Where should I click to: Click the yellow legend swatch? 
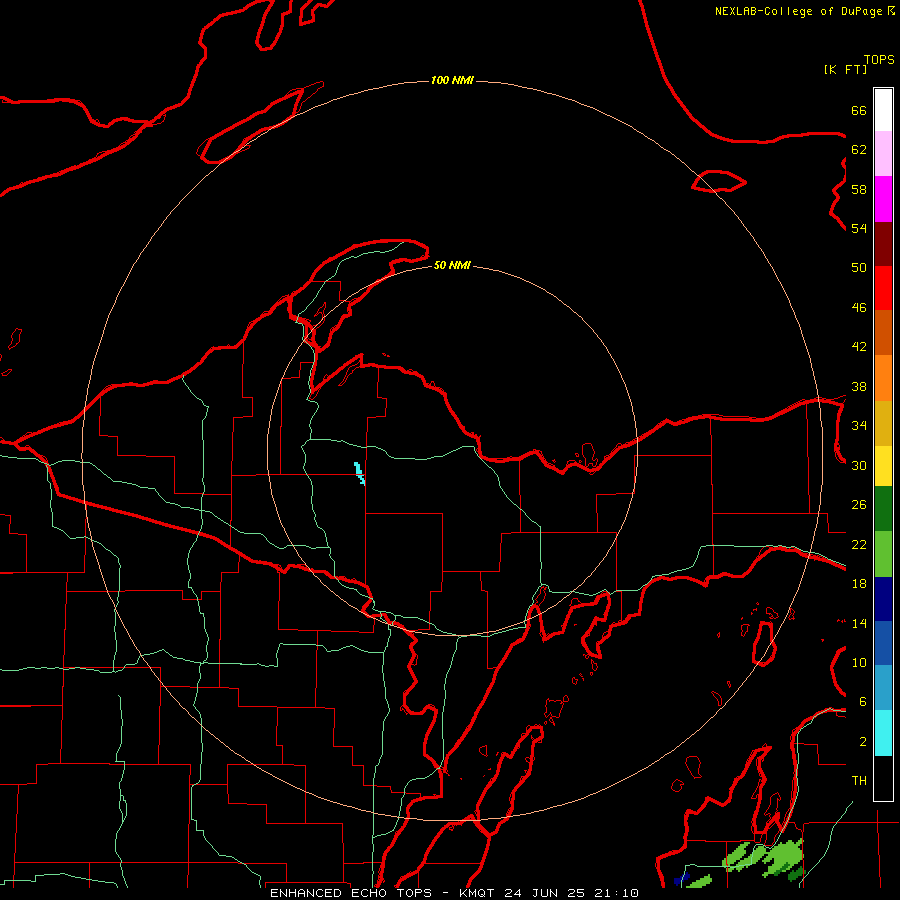(x=883, y=466)
